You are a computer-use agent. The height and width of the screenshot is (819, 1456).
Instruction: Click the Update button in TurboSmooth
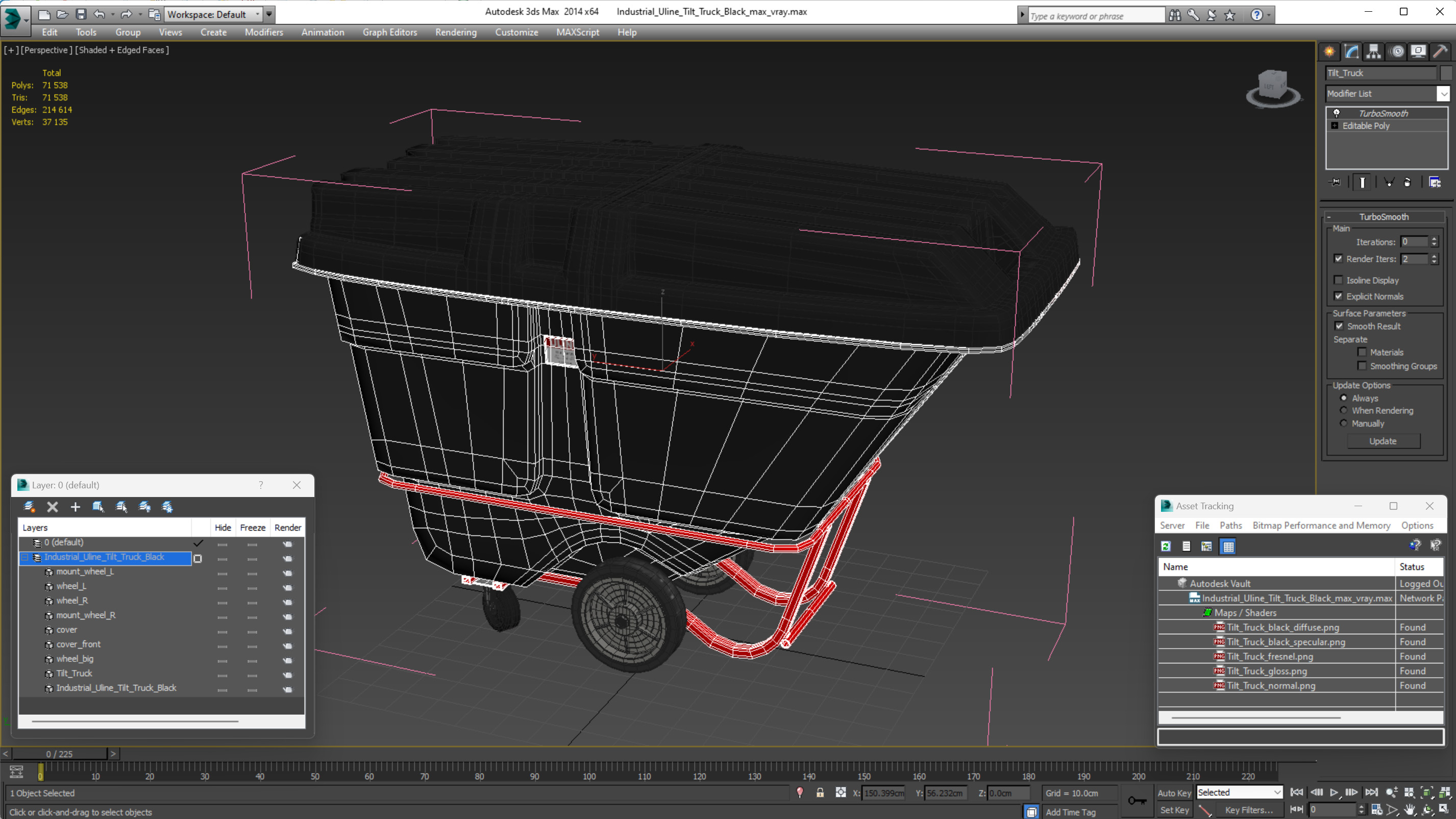[x=1383, y=441]
